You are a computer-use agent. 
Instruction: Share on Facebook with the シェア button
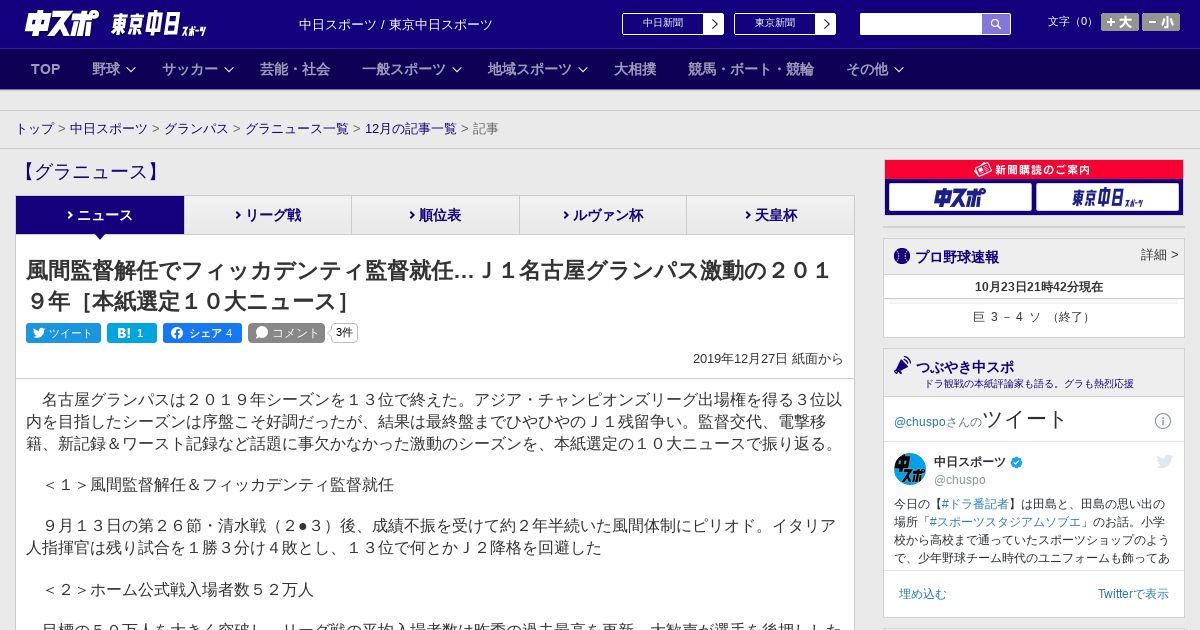tap(202, 333)
